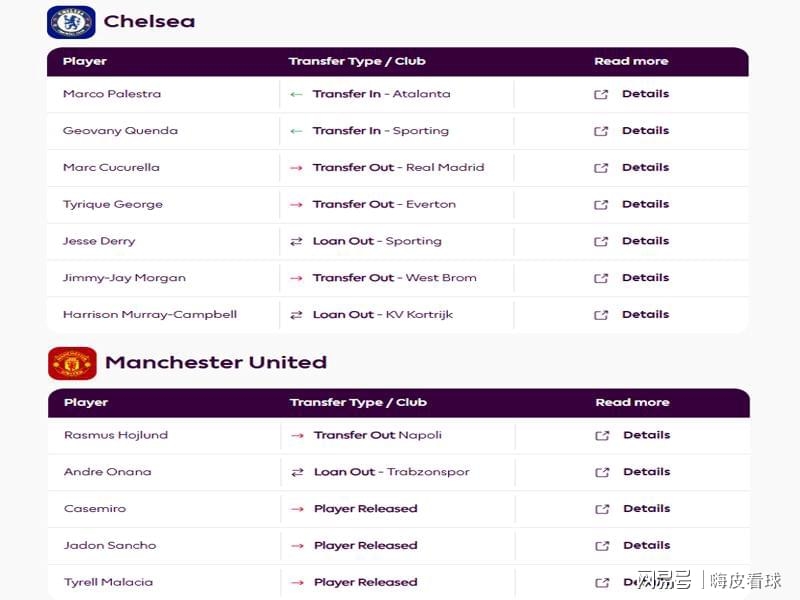This screenshot has height=600, width=800.
Task: Select the Tyrell Malacia player name
Action: [108, 582]
